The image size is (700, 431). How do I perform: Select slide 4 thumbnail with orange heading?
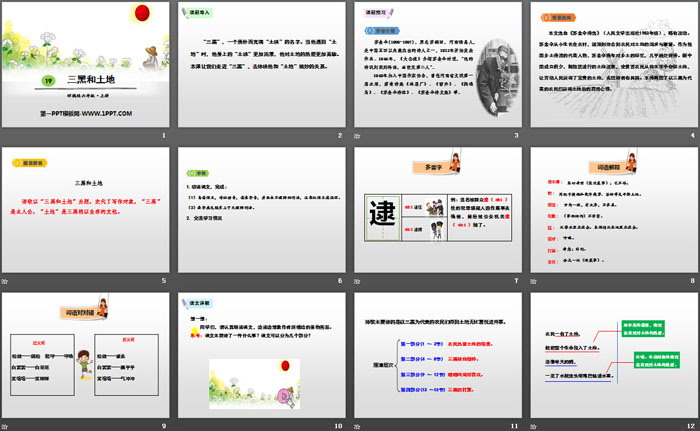coord(614,65)
